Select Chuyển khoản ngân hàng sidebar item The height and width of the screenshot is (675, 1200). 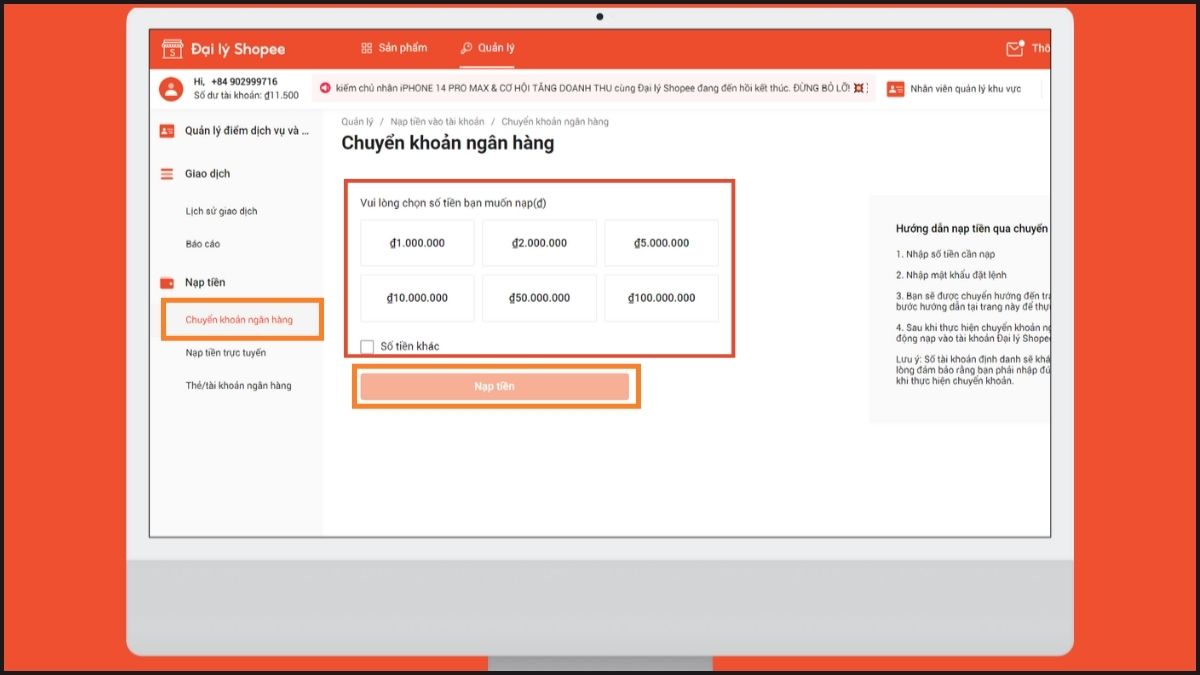coord(239,320)
